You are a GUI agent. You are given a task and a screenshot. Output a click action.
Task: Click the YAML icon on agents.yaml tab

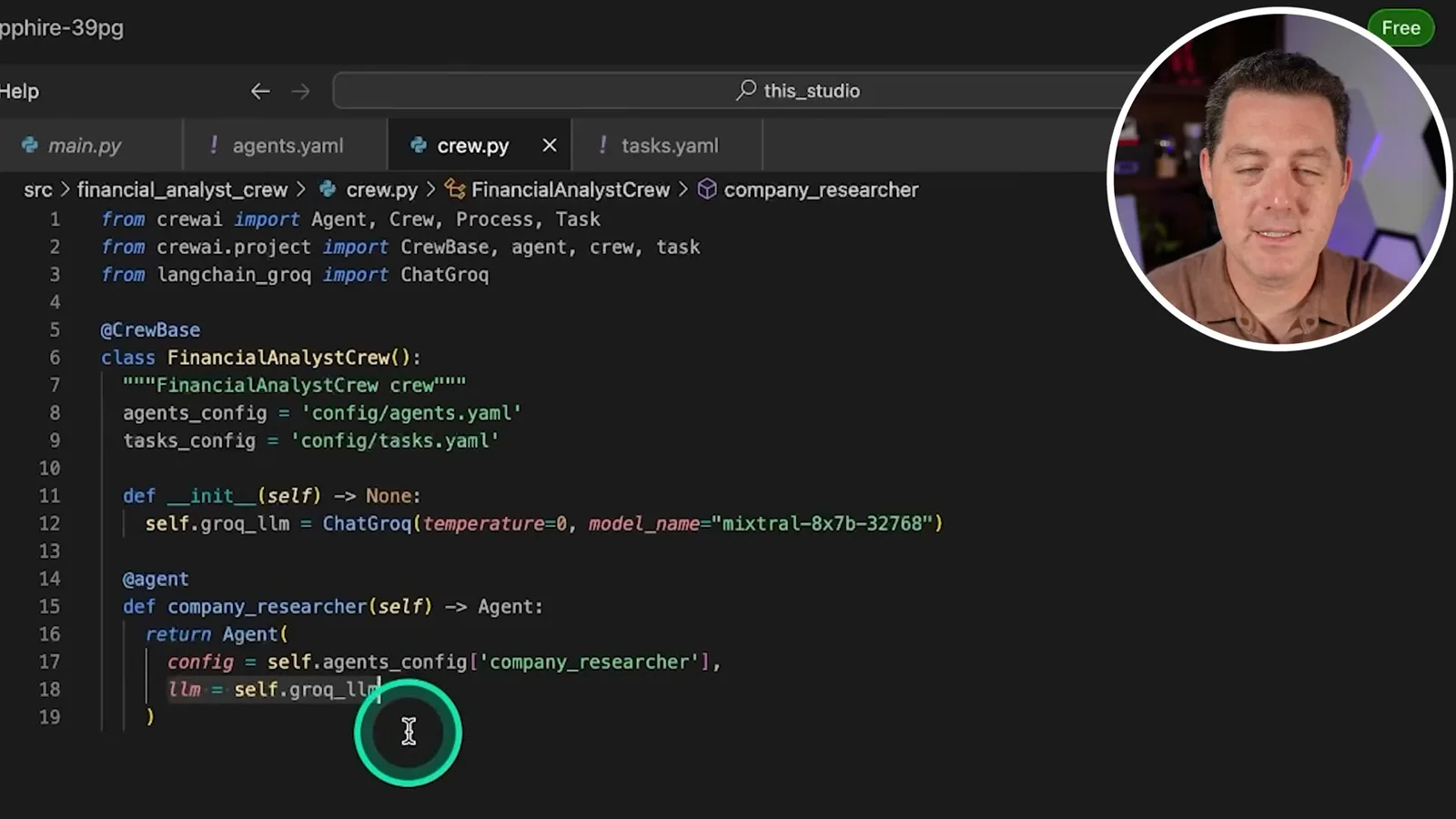214,146
